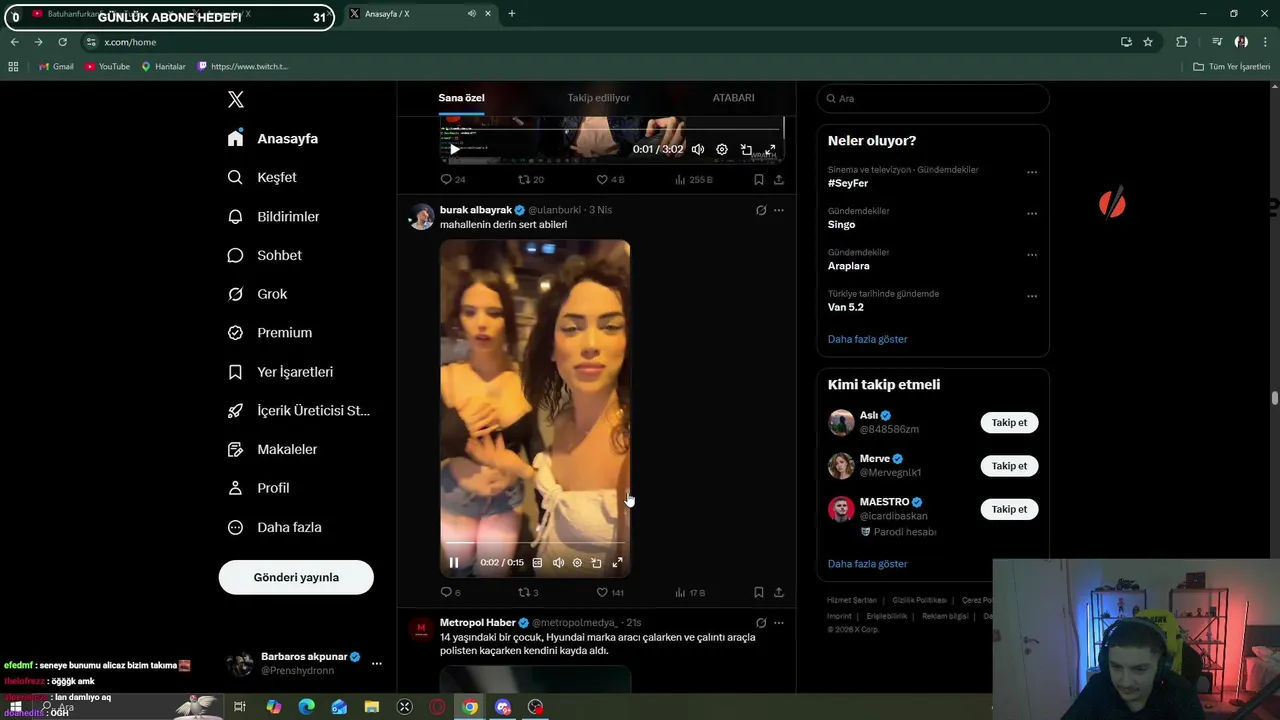Mute burak albayrak video sound
The height and width of the screenshot is (720, 1280).
[x=558, y=563]
